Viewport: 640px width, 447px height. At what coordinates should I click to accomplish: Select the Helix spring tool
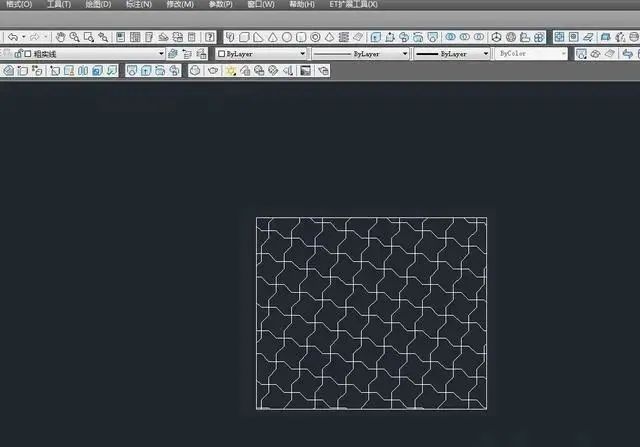[344, 37]
